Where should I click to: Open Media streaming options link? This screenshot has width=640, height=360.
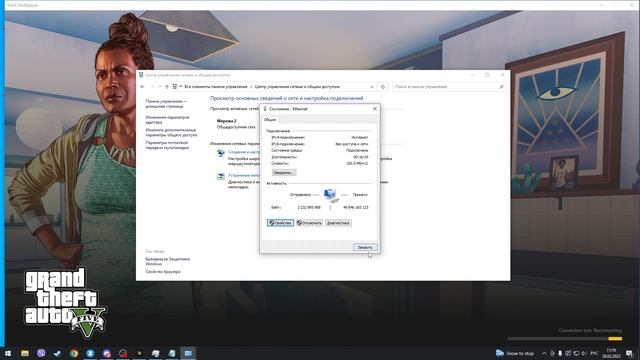[x=167, y=145]
